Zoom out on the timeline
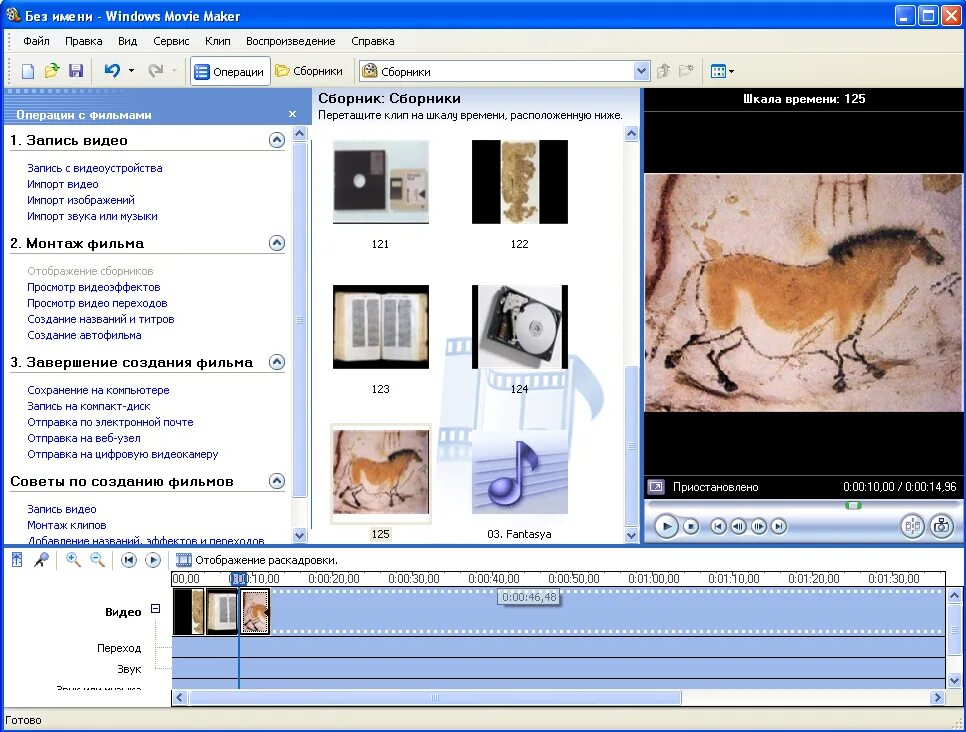 97,560
